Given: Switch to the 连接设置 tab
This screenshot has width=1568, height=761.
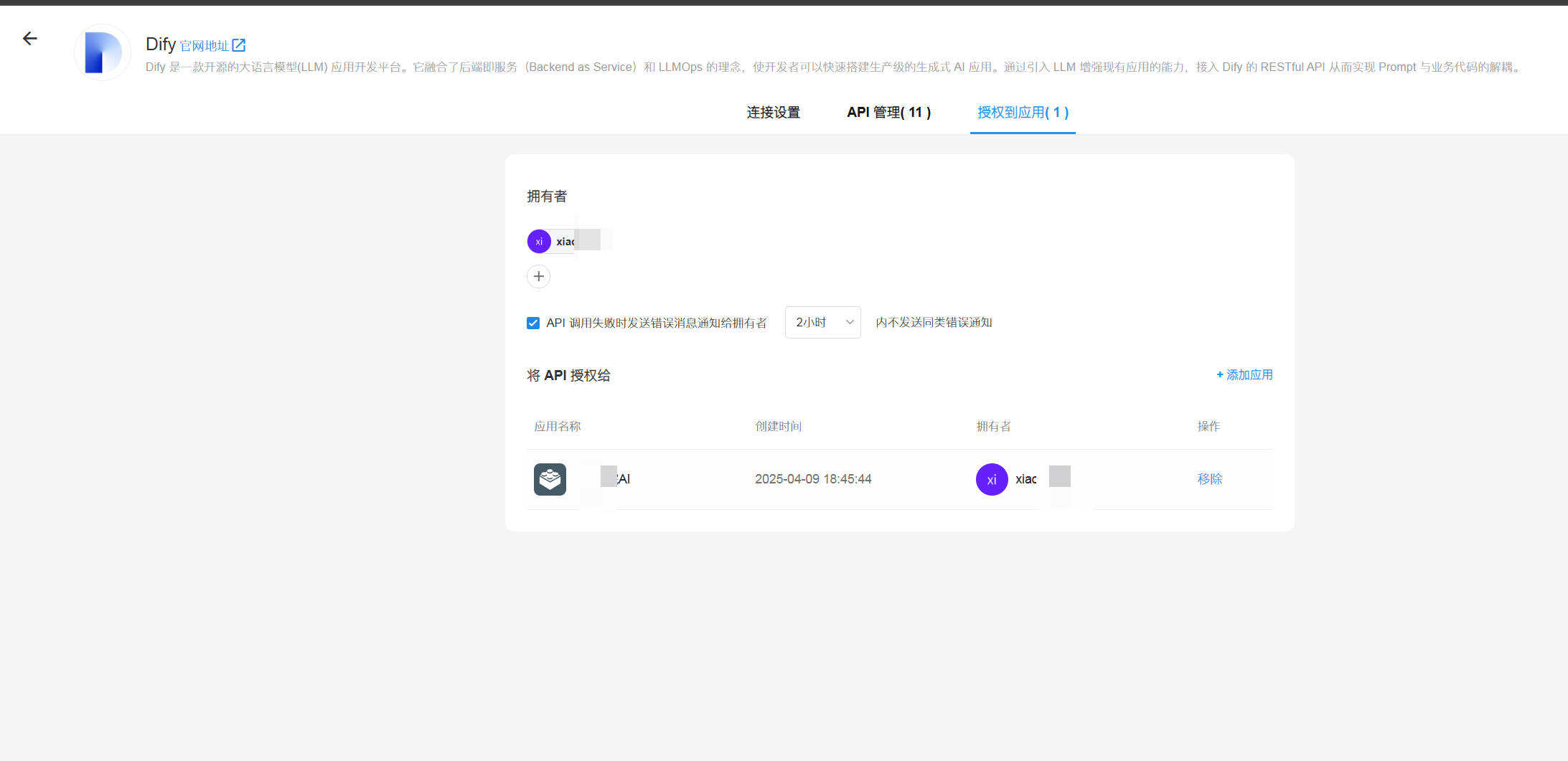Looking at the screenshot, I should click(774, 113).
